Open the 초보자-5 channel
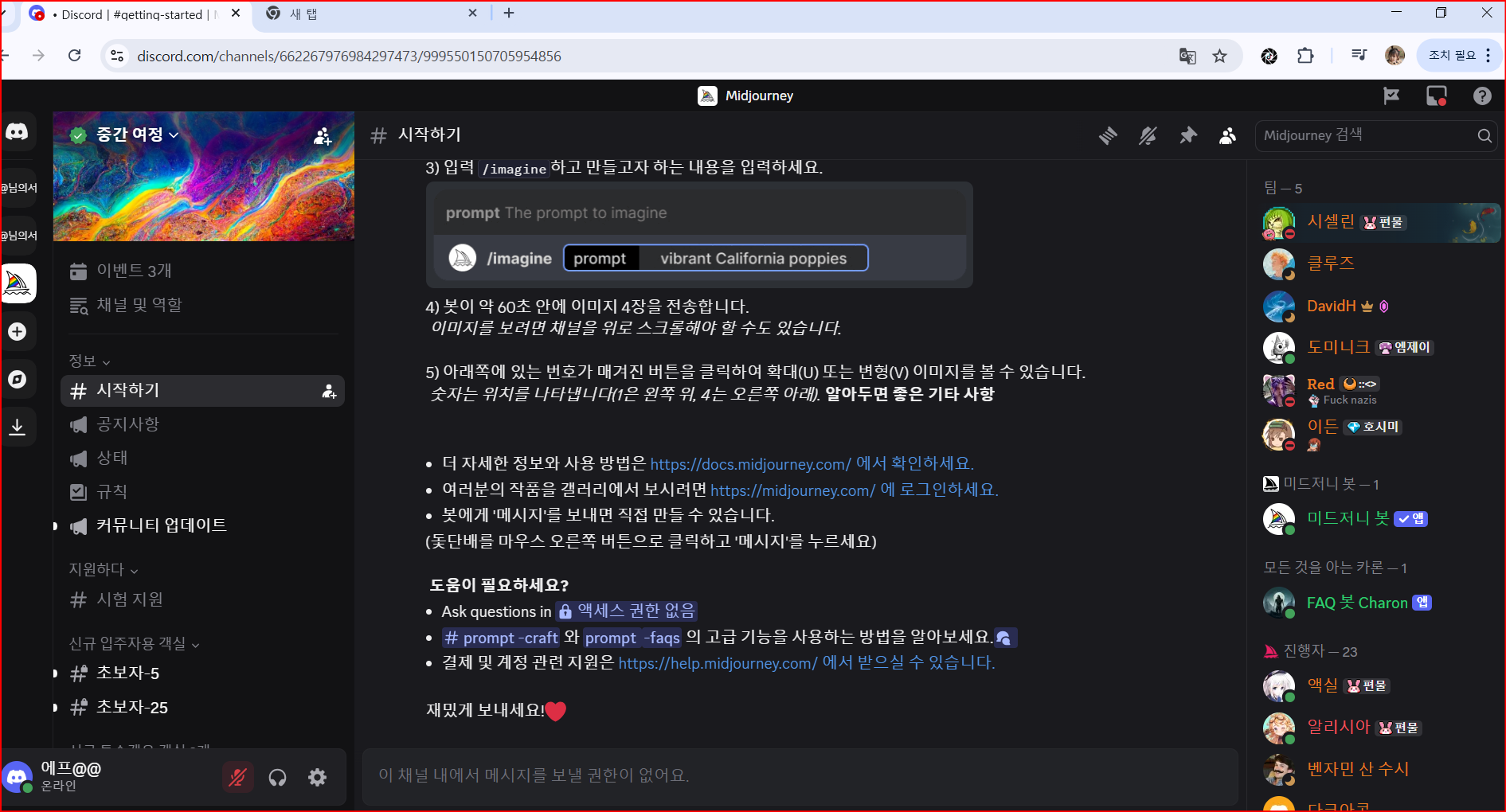This screenshot has height=812, width=1506. (x=202, y=673)
